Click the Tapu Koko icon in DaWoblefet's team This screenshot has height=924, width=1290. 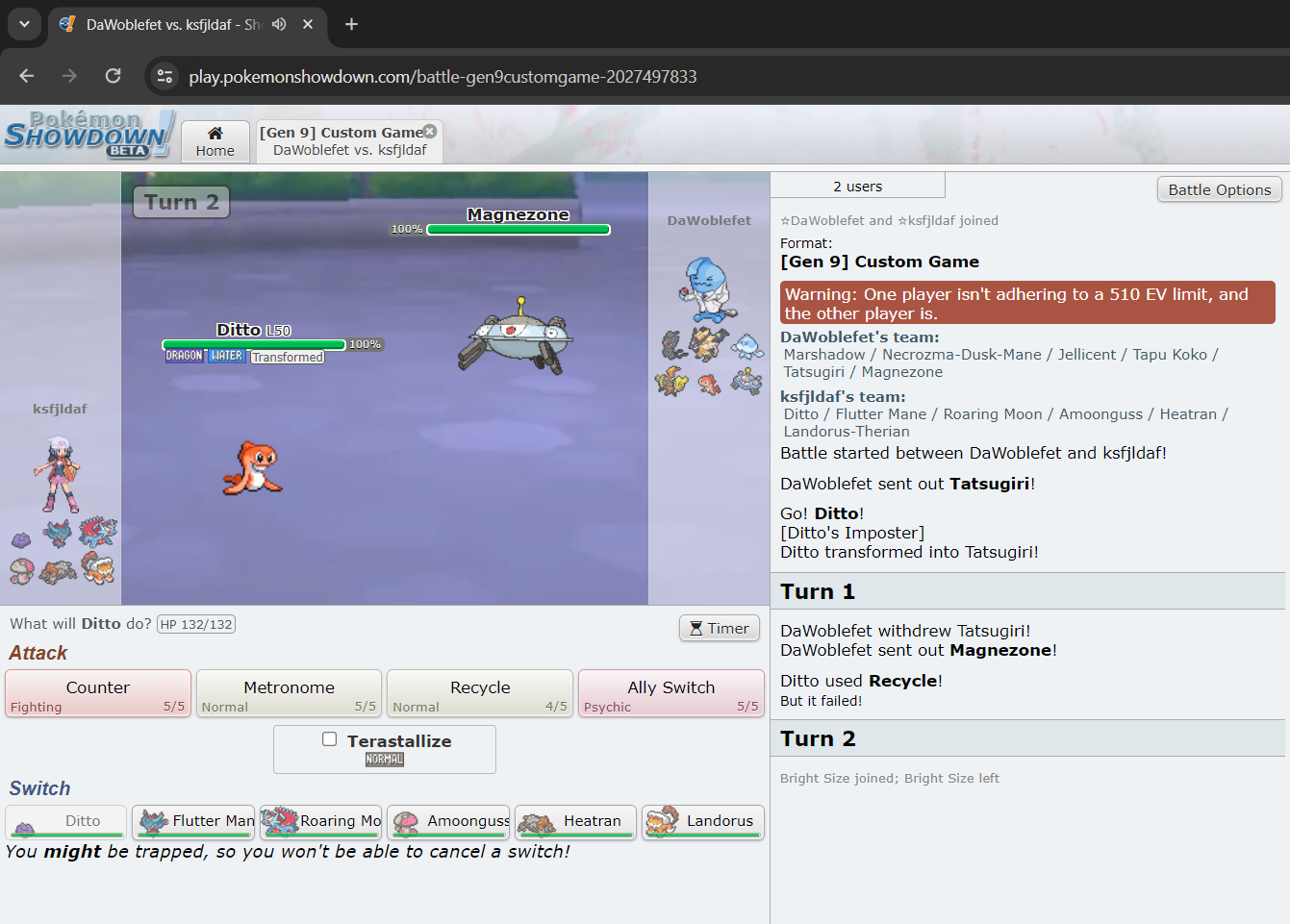[671, 381]
